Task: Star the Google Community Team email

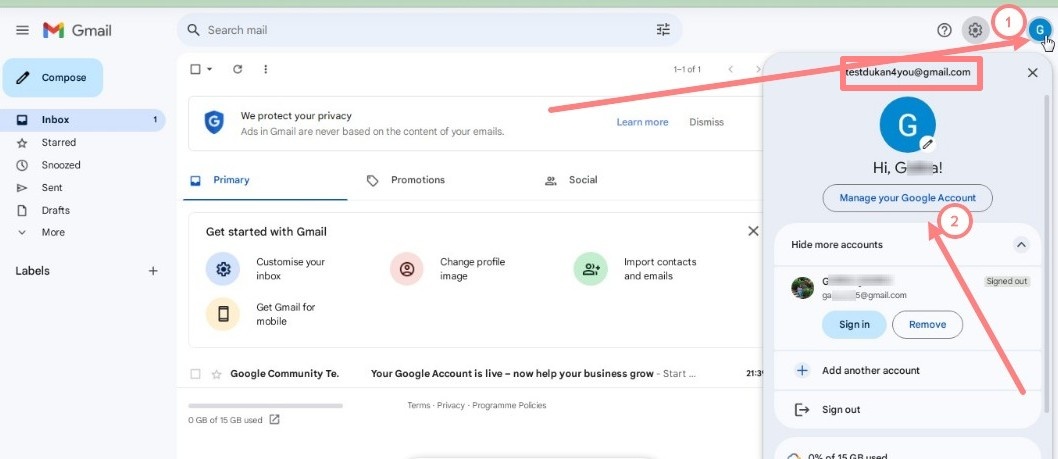Action: coord(217,374)
